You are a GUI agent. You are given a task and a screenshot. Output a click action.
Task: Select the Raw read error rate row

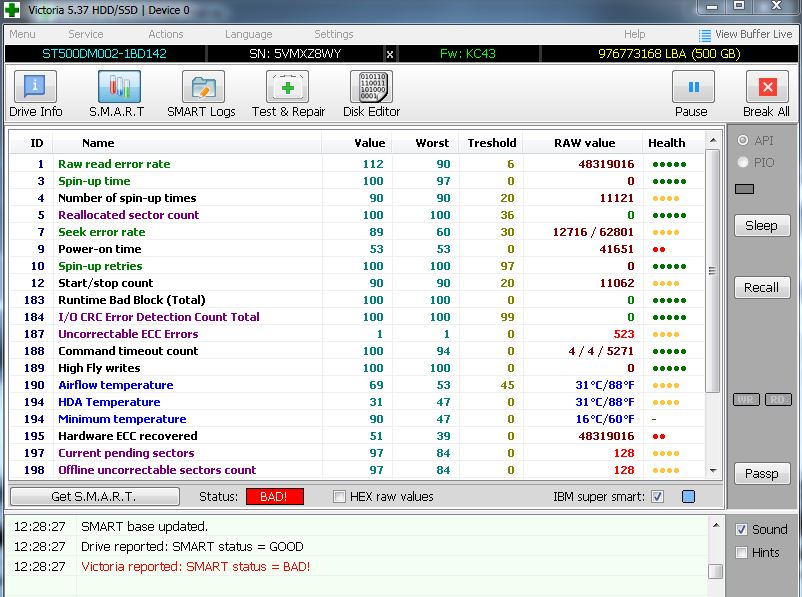(x=357, y=164)
